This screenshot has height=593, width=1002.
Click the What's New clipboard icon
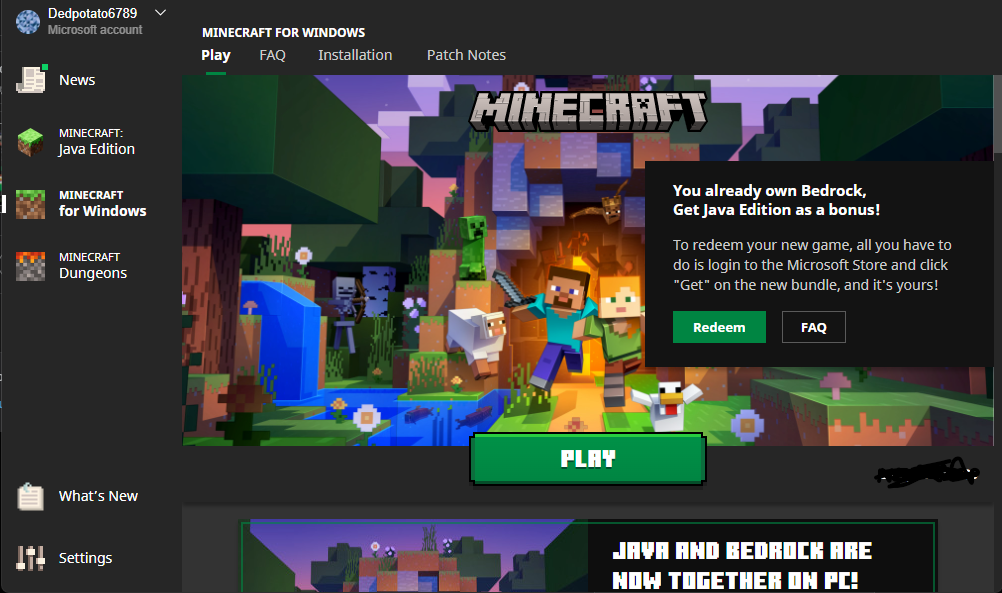[31, 497]
